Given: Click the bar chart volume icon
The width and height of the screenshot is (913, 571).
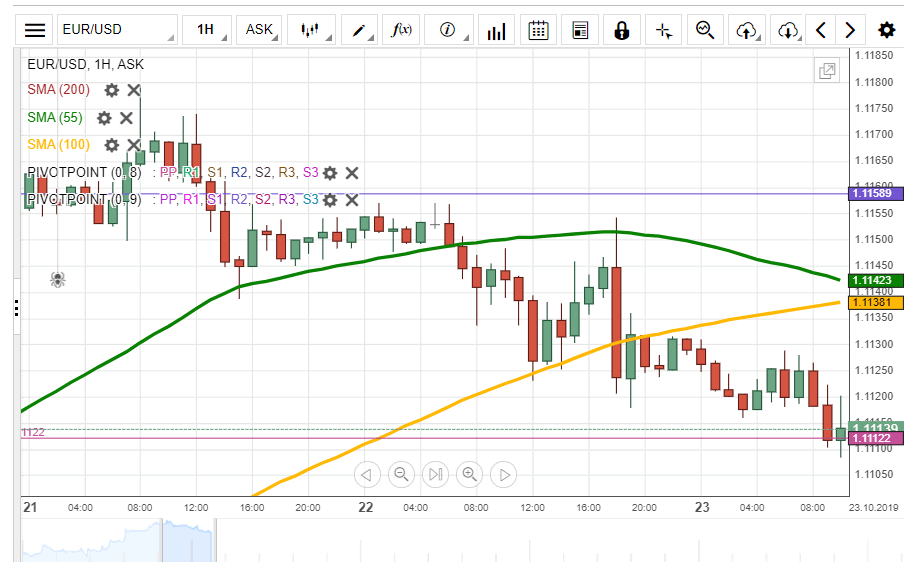Looking at the screenshot, I should tap(496, 30).
